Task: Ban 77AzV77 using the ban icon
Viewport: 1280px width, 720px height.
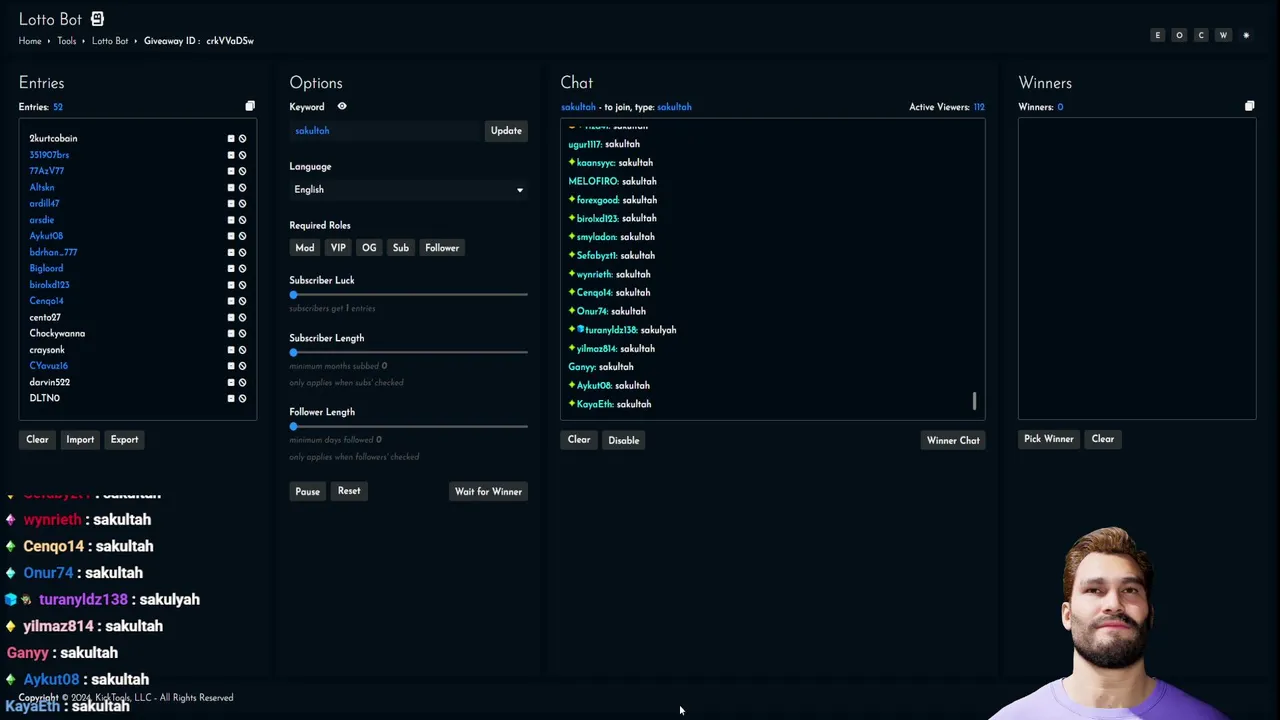Action: point(242,171)
